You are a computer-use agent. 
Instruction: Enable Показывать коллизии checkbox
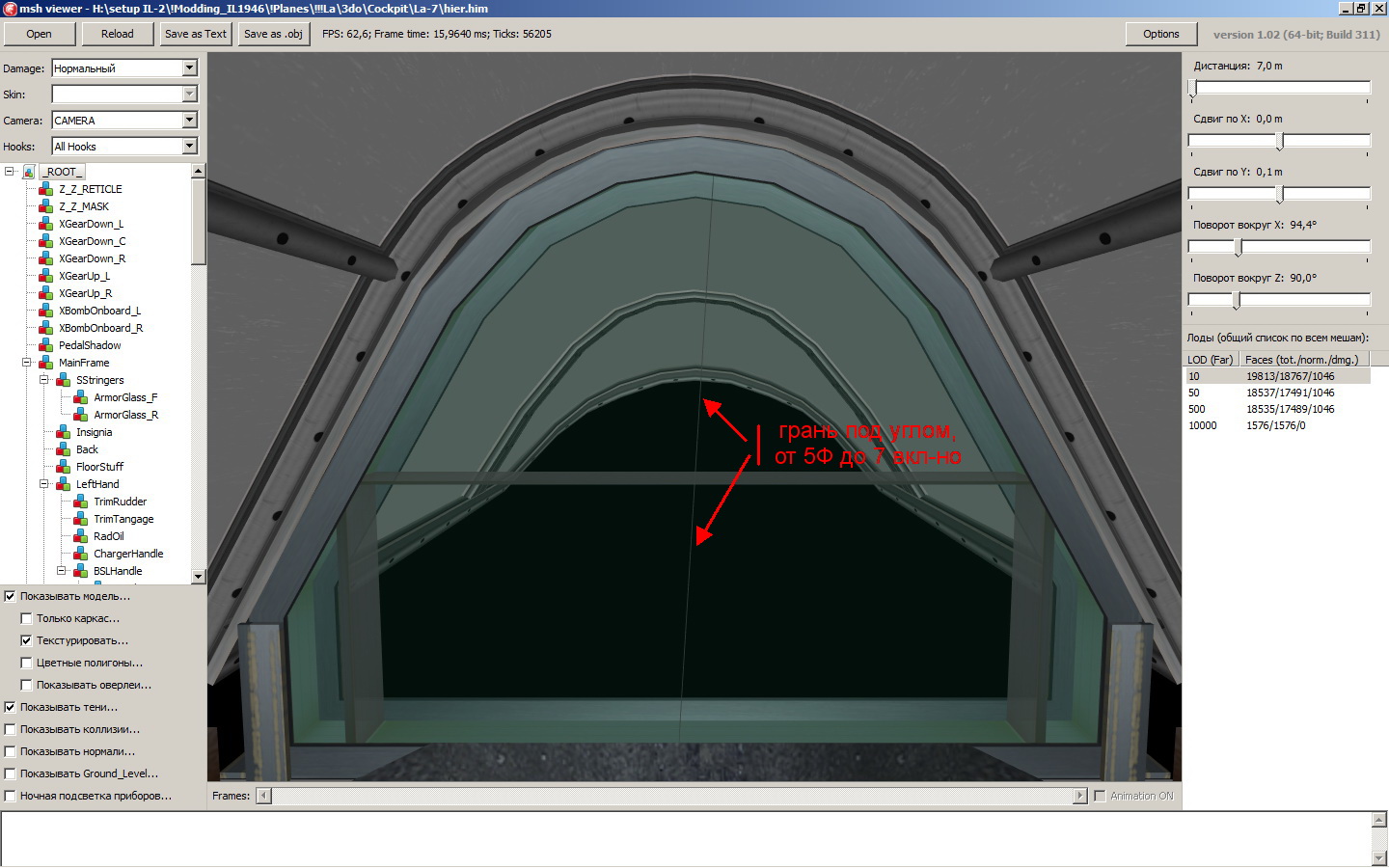pos(10,729)
